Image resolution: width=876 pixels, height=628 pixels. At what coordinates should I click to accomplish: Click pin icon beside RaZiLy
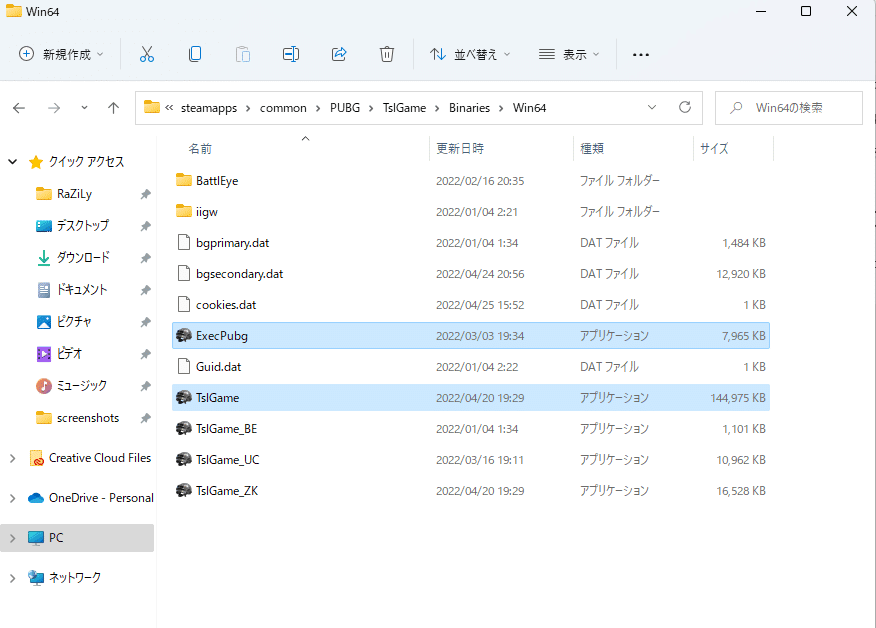tap(145, 194)
